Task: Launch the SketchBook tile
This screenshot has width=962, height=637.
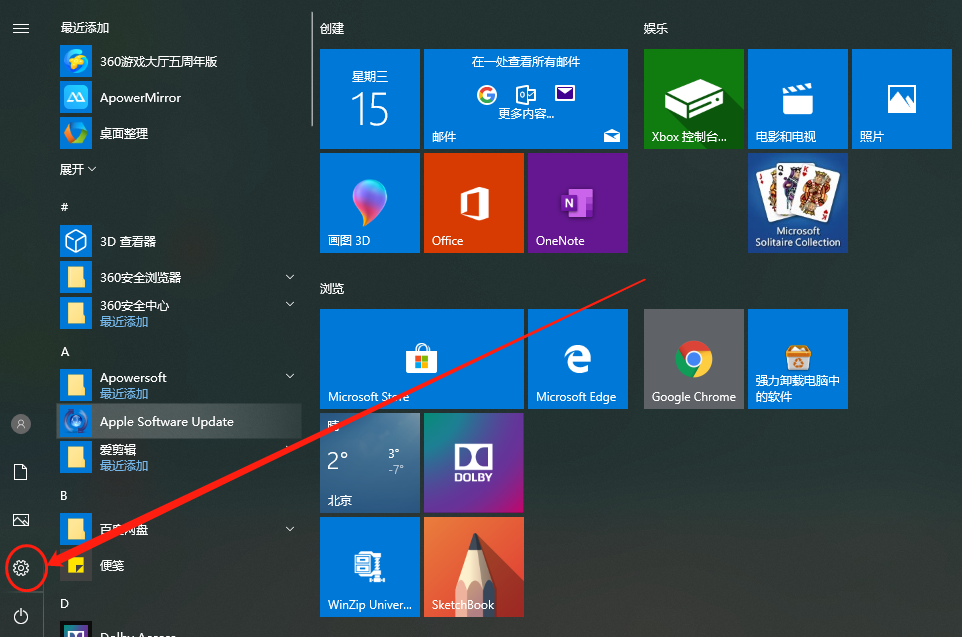Action: pyautogui.click(x=474, y=567)
